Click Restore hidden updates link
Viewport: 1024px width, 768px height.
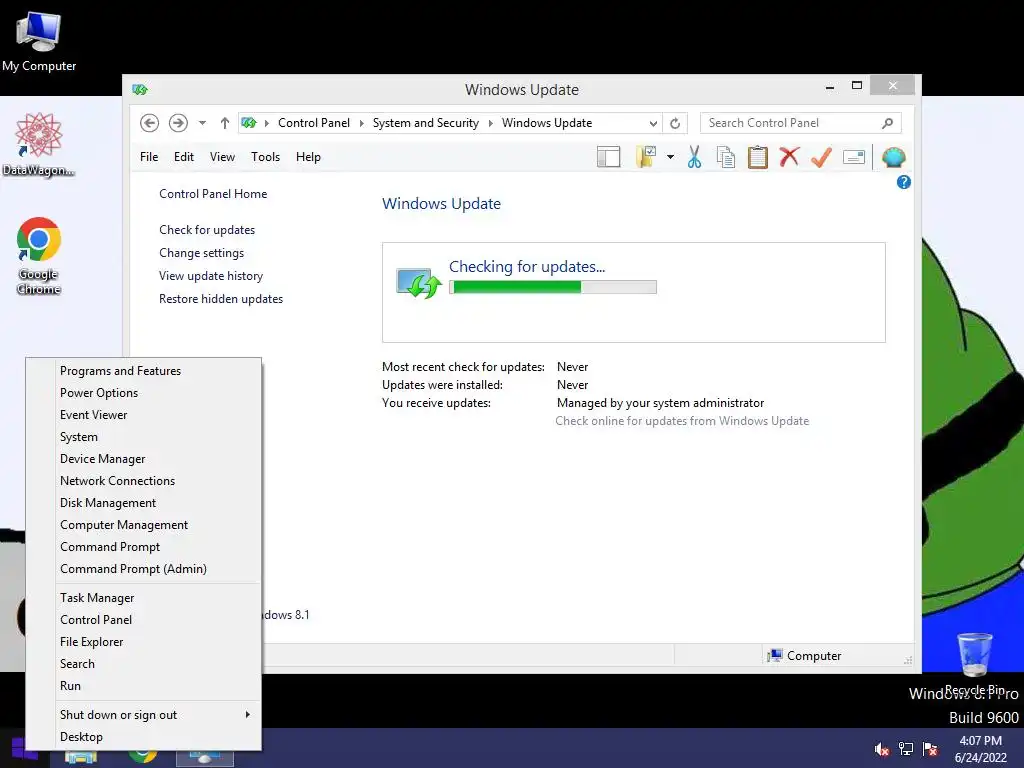click(x=221, y=298)
